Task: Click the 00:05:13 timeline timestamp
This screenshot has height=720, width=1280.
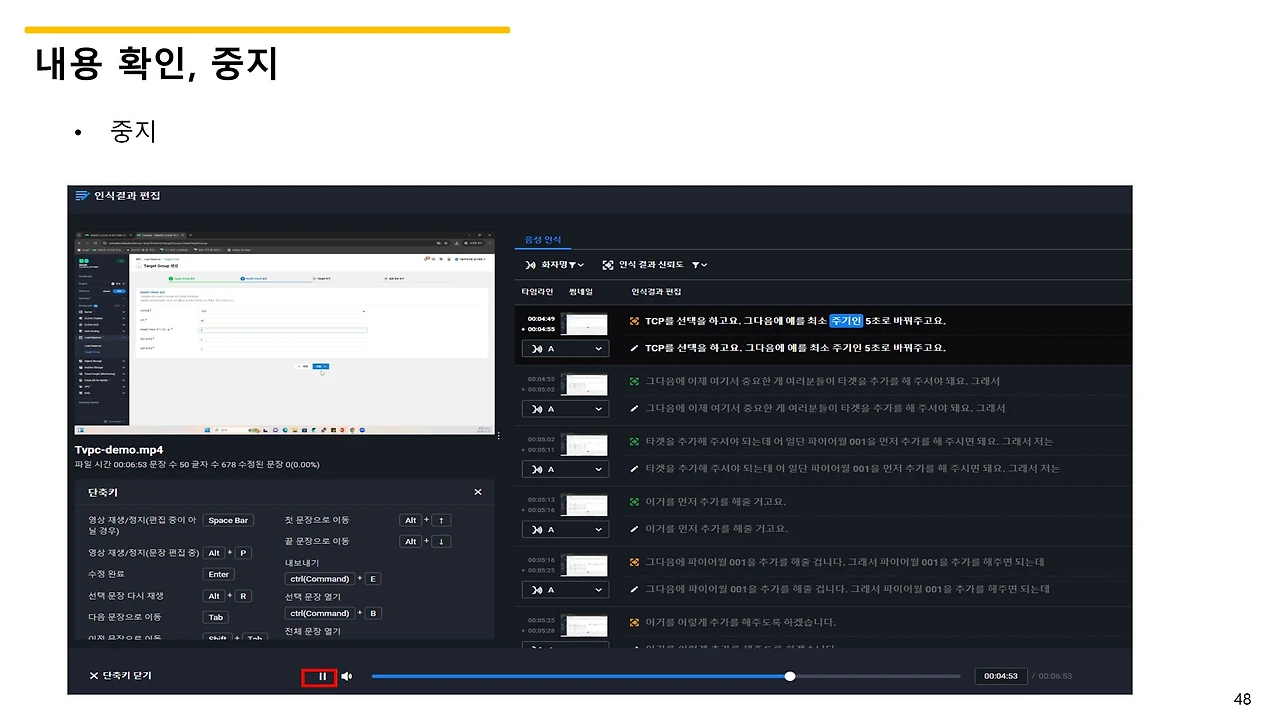Action: (x=541, y=499)
